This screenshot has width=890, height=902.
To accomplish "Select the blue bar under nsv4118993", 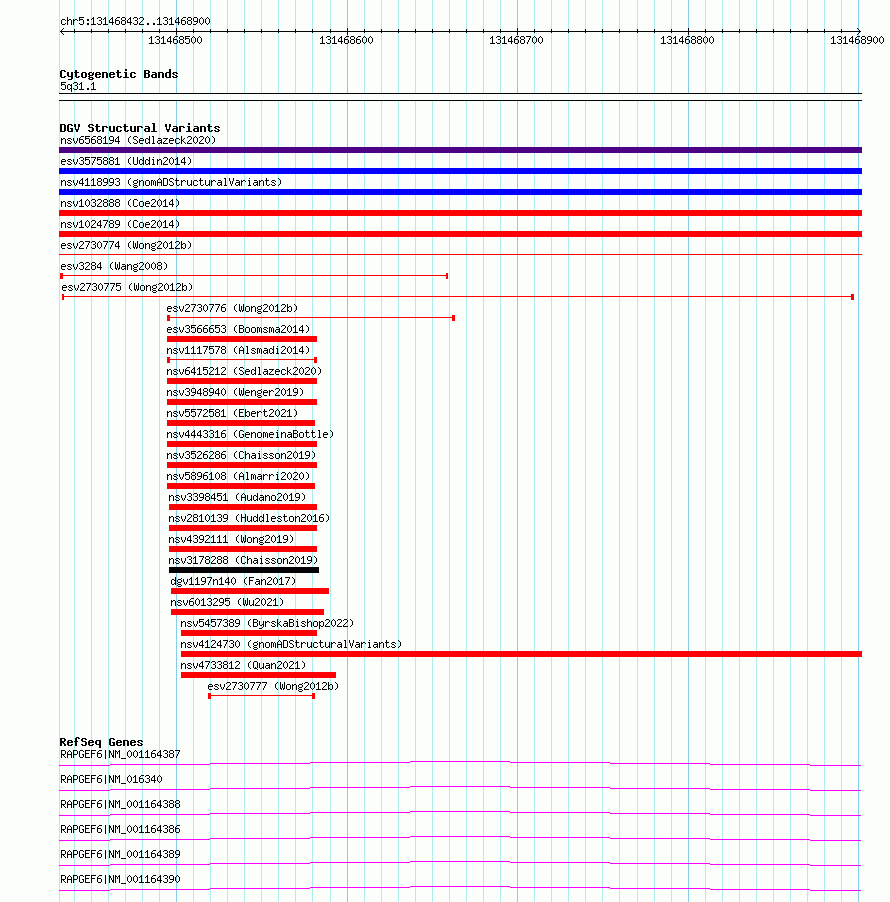I will 460,192.
